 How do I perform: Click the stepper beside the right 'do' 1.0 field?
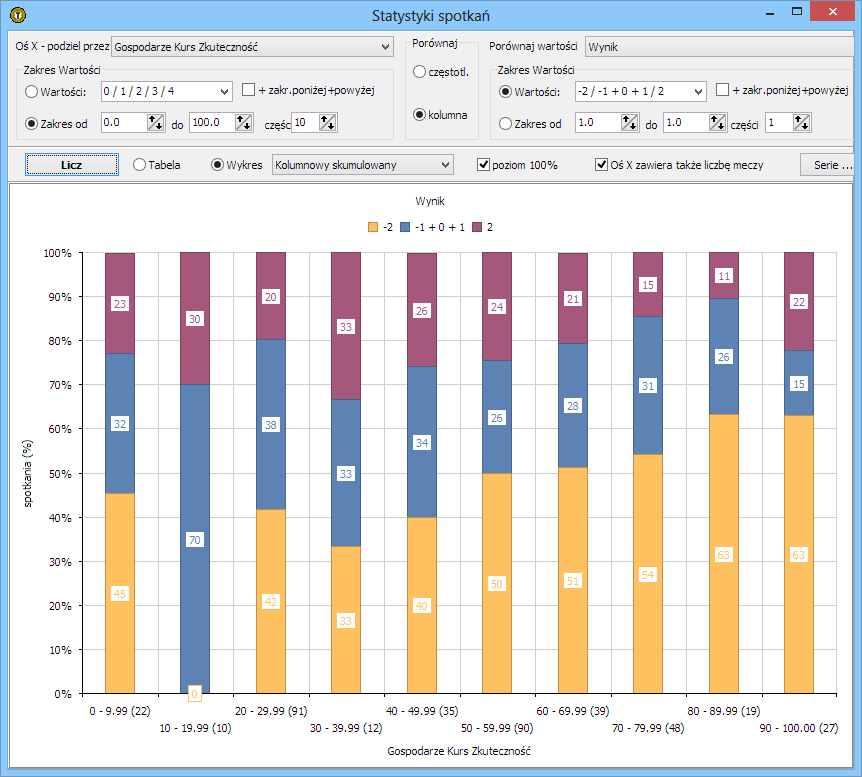click(717, 123)
